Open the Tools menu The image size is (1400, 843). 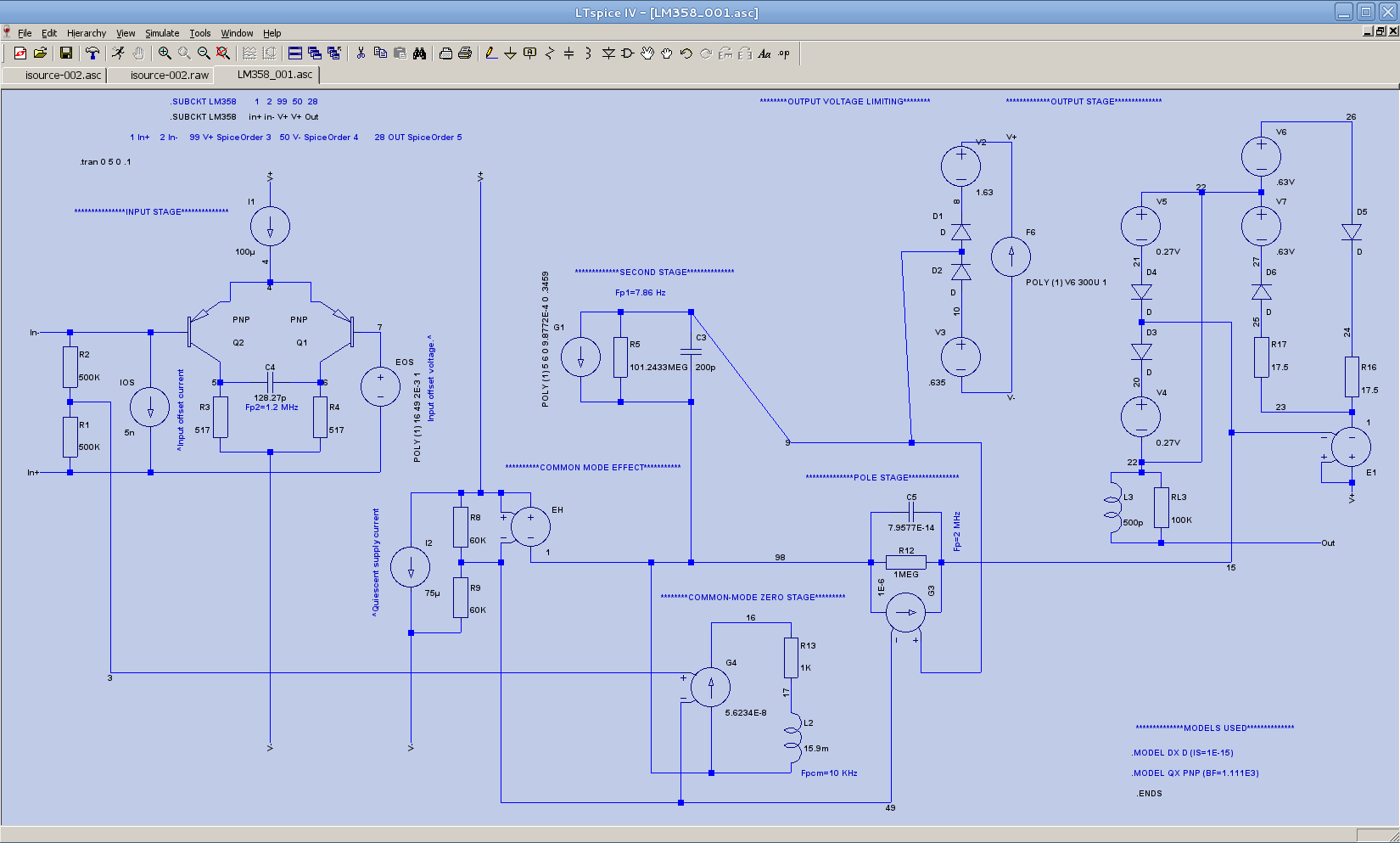tap(200, 33)
